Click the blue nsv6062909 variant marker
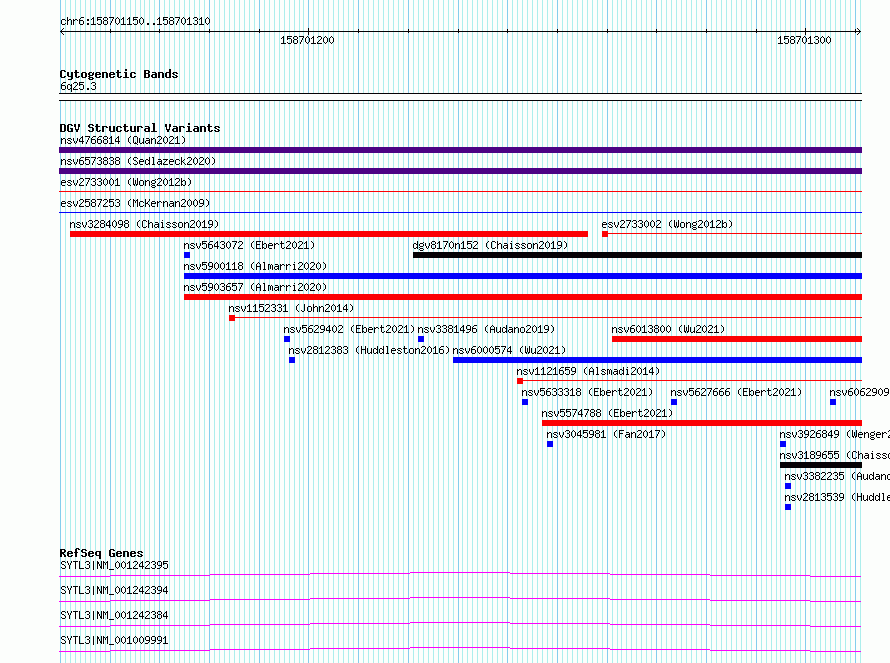The image size is (890, 663). (833, 402)
